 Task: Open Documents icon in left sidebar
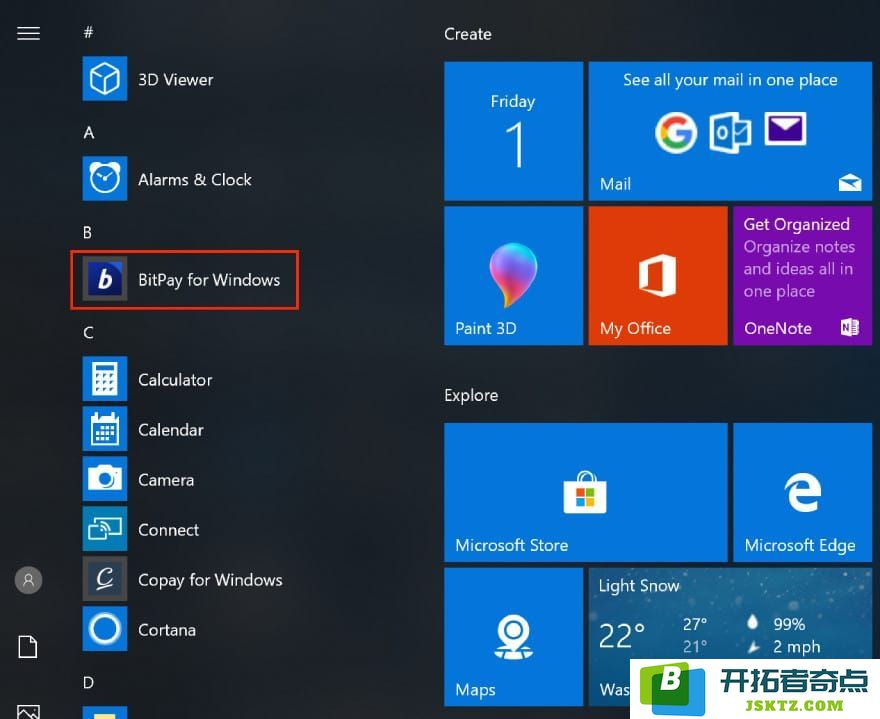click(28, 647)
